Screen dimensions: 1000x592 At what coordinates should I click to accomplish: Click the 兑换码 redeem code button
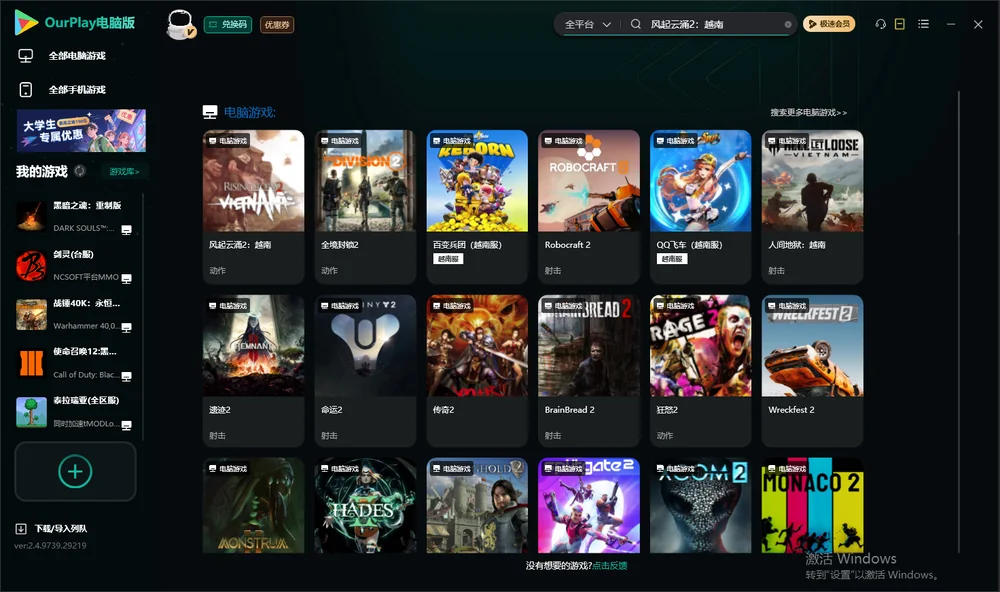[228, 24]
